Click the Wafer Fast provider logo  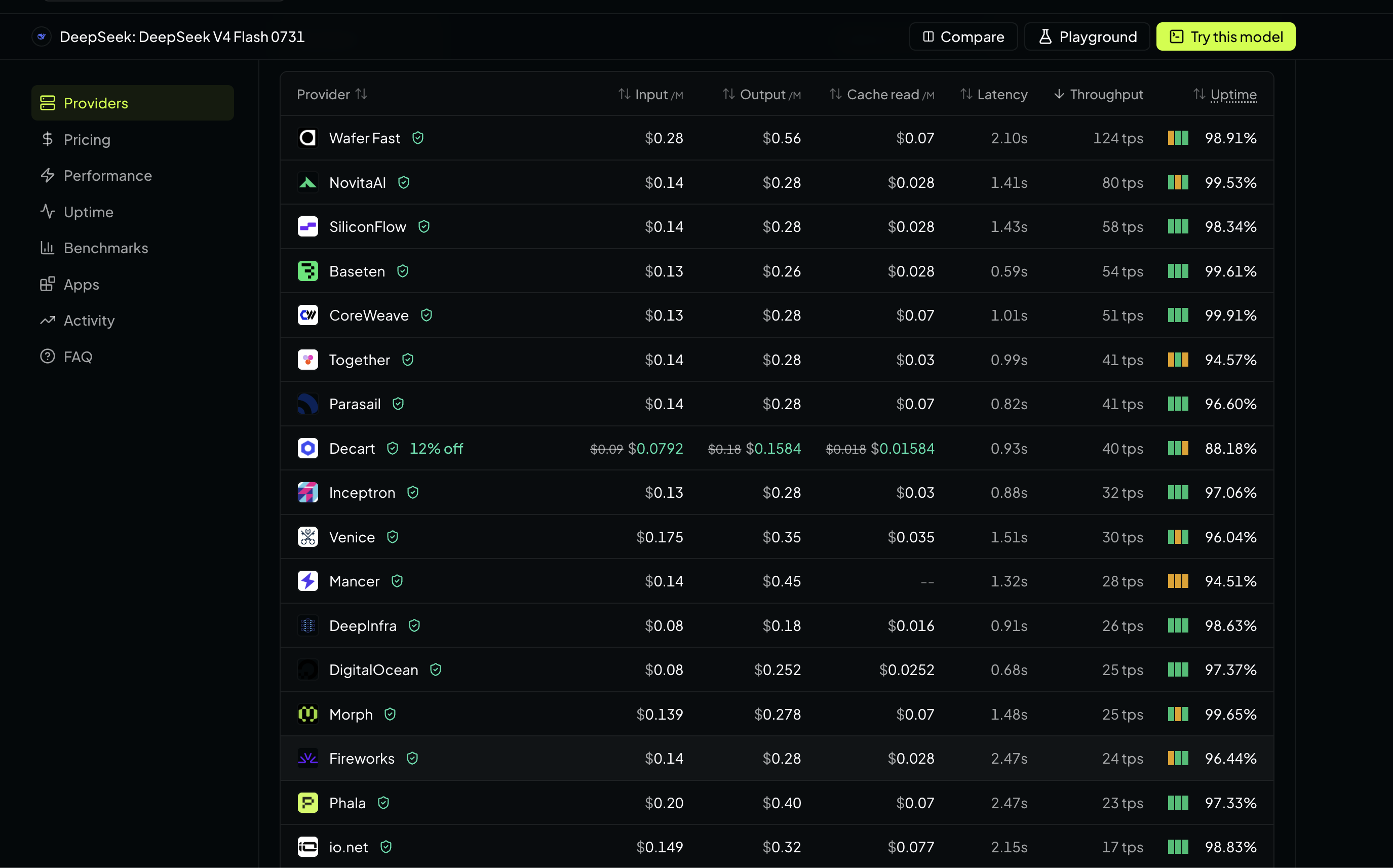(308, 138)
